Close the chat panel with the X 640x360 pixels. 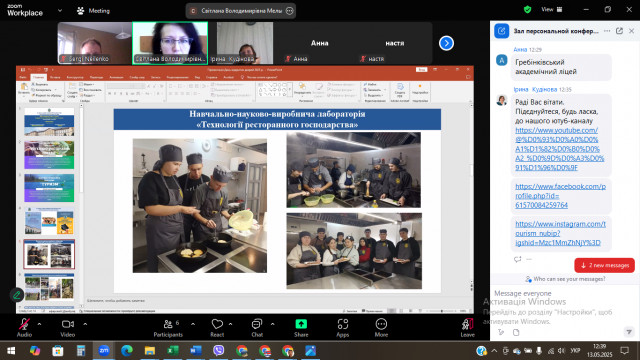(631, 31)
